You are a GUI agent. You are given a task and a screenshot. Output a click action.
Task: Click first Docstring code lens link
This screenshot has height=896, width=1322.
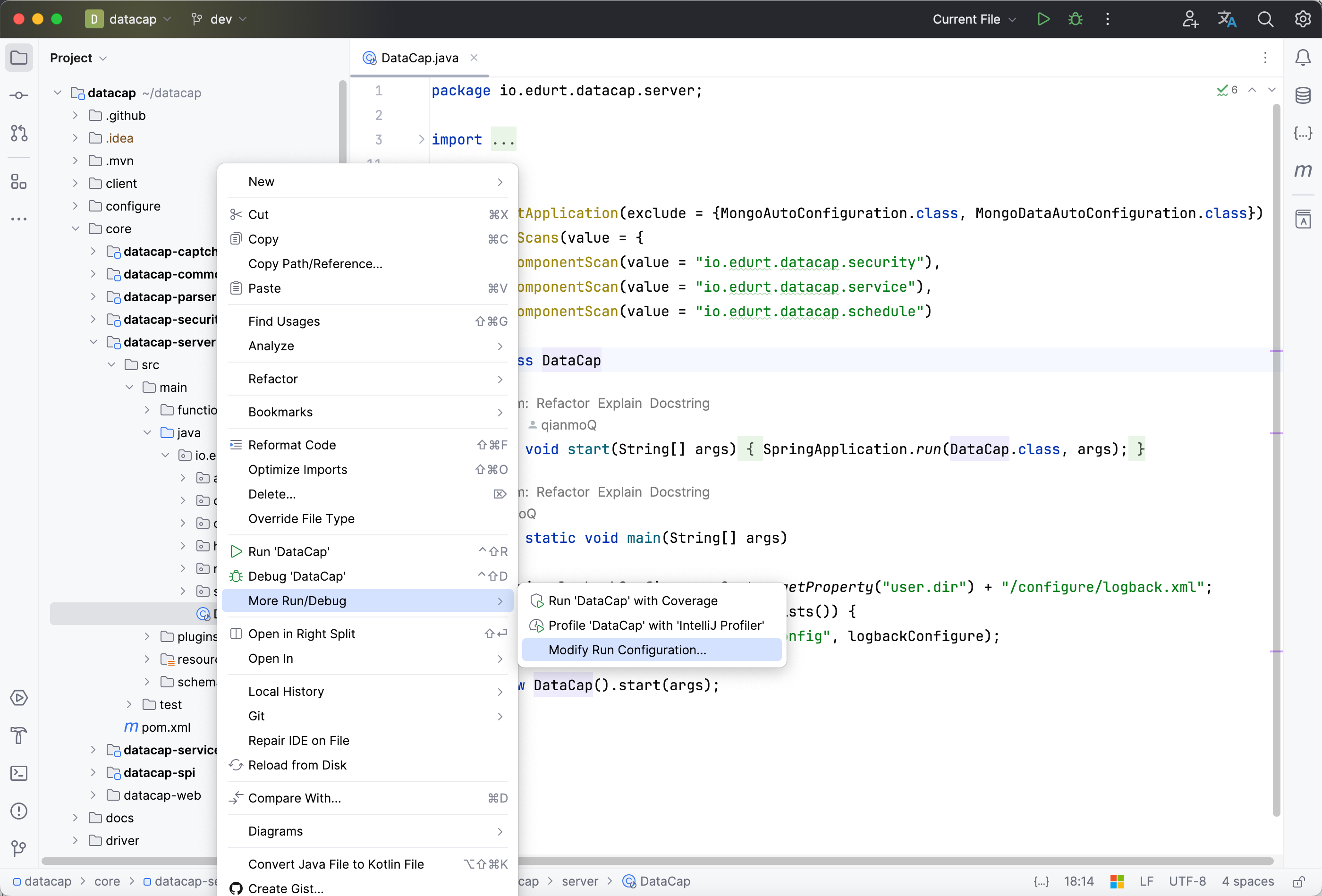click(679, 403)
